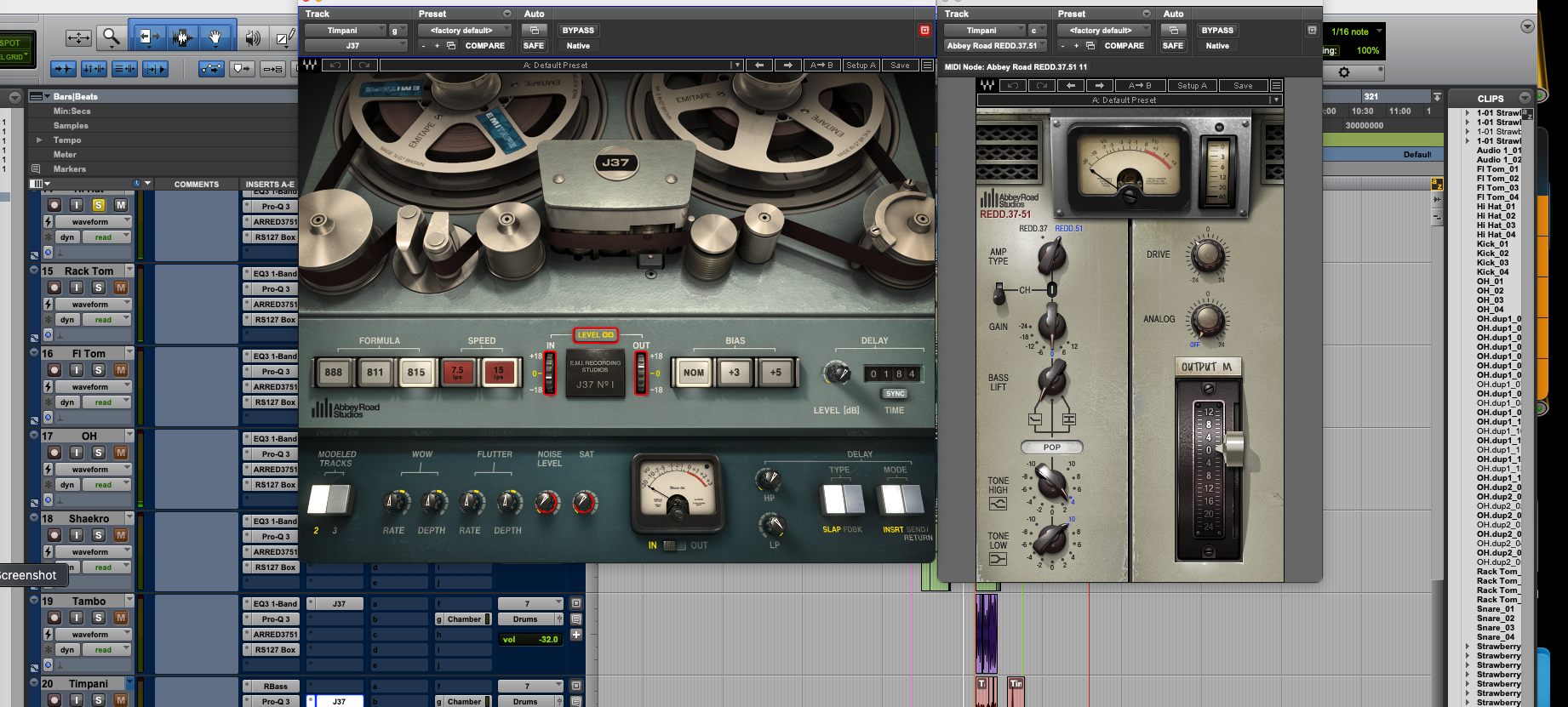This screenshot has height=707, width=1568.
Task: Open the Markers ruler icon
Action: click(x=36, y=168)
